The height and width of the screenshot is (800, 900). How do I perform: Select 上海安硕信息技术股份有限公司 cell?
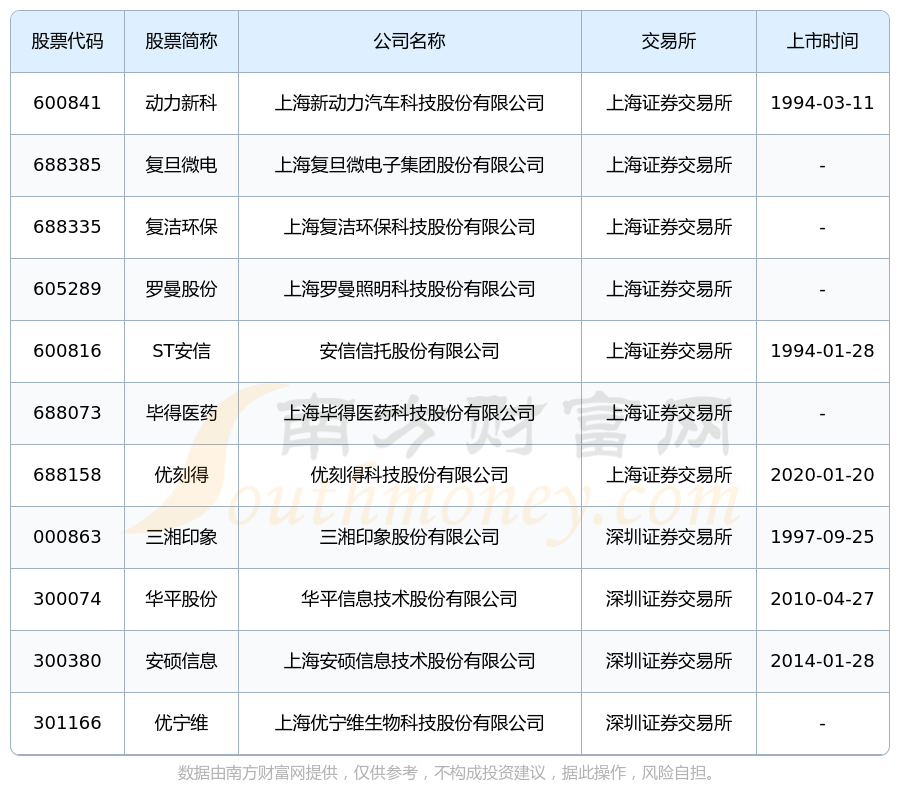coord(410,661)
